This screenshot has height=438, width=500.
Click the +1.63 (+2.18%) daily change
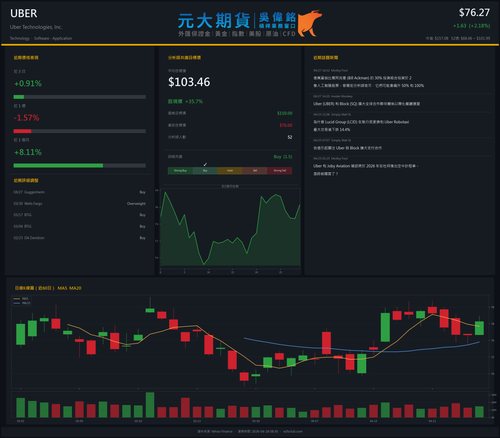471,26
